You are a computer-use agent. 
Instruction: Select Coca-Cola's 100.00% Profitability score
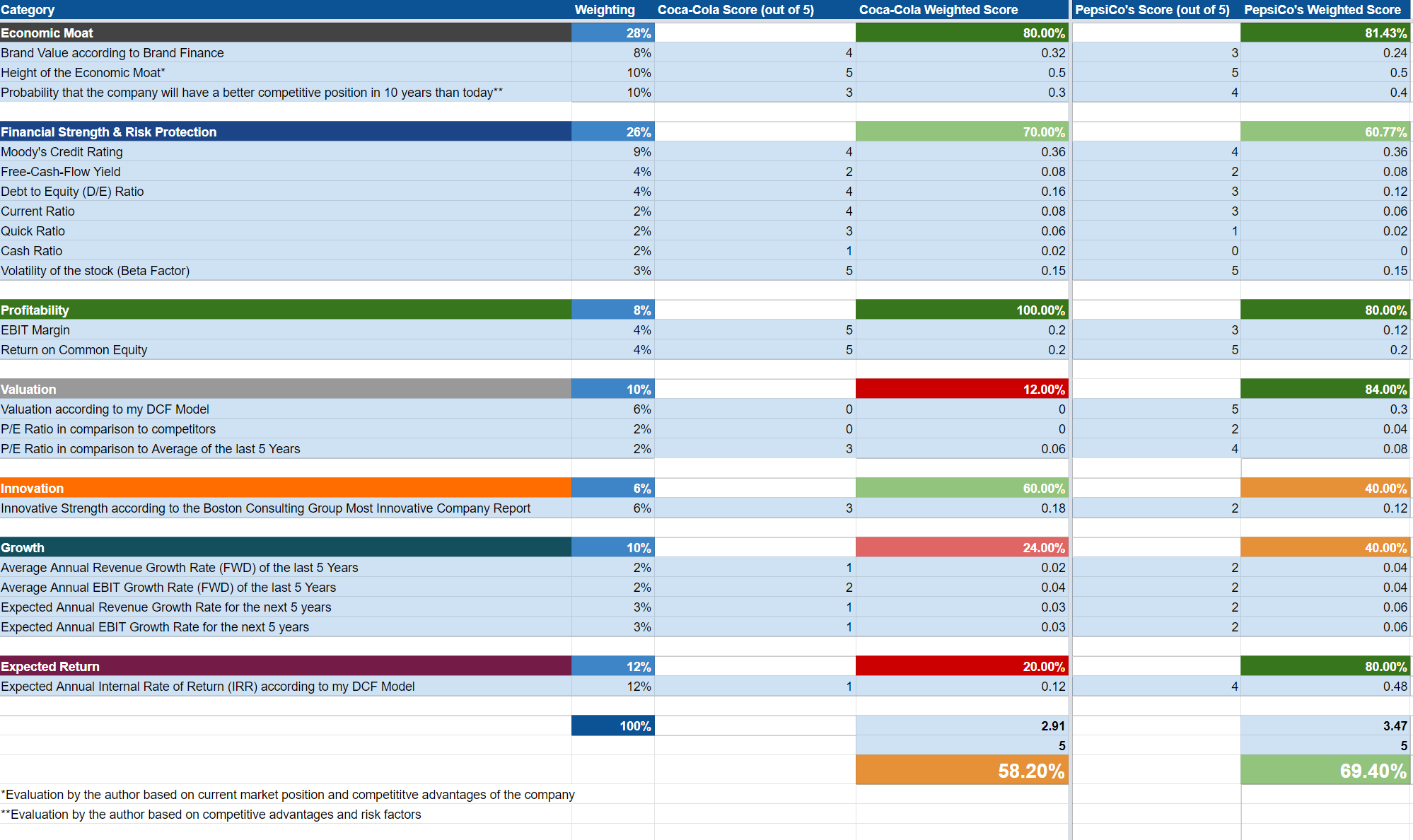coord(962,310)
